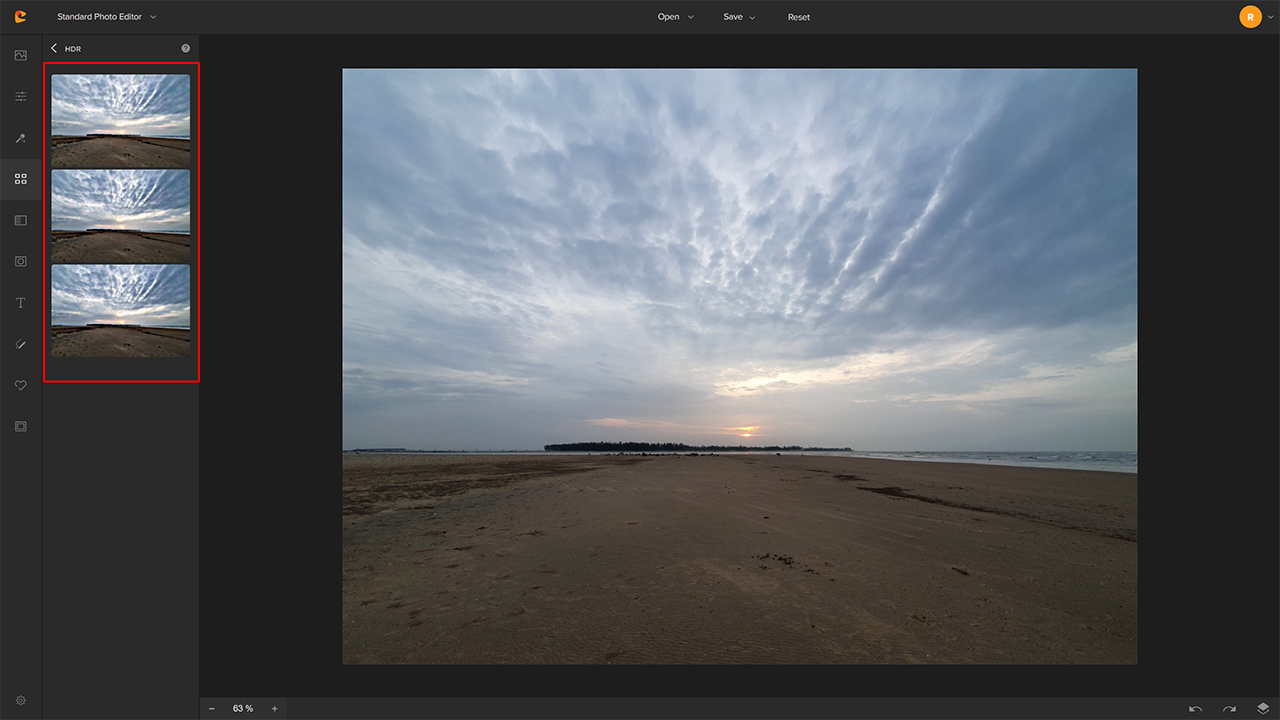Open the Filters grid icon
Image resolution: width=1280 pixels, height=720 pixels.
[20, 179]
